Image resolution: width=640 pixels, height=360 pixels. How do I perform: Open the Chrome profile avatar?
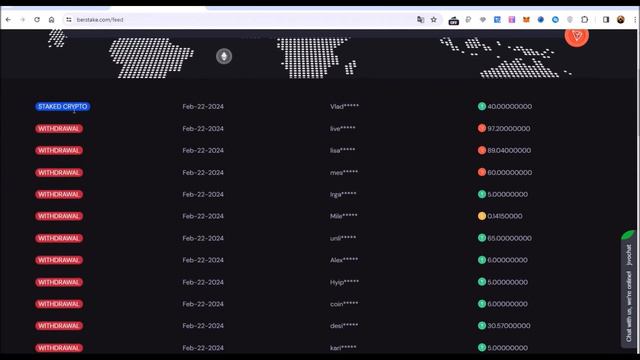point(620,20)
